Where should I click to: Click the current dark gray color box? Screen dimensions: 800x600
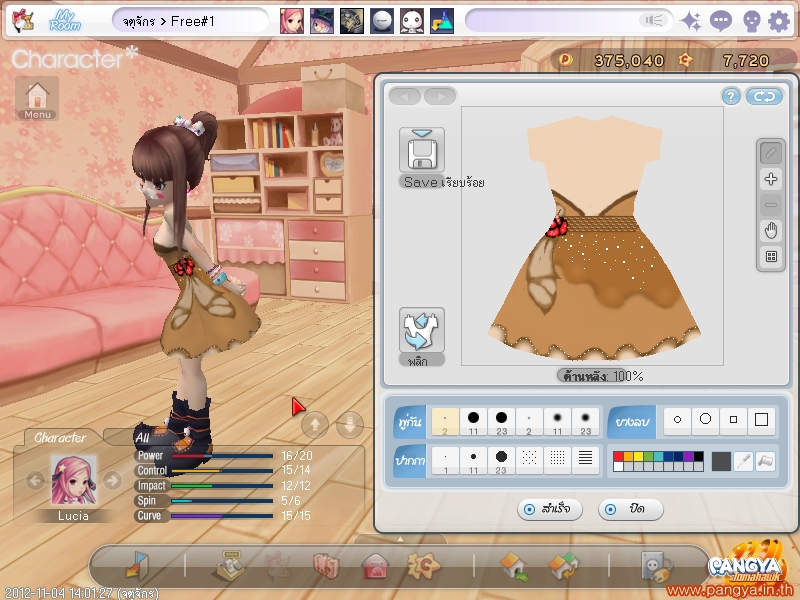pyautogui.click(x=721, y=461)
